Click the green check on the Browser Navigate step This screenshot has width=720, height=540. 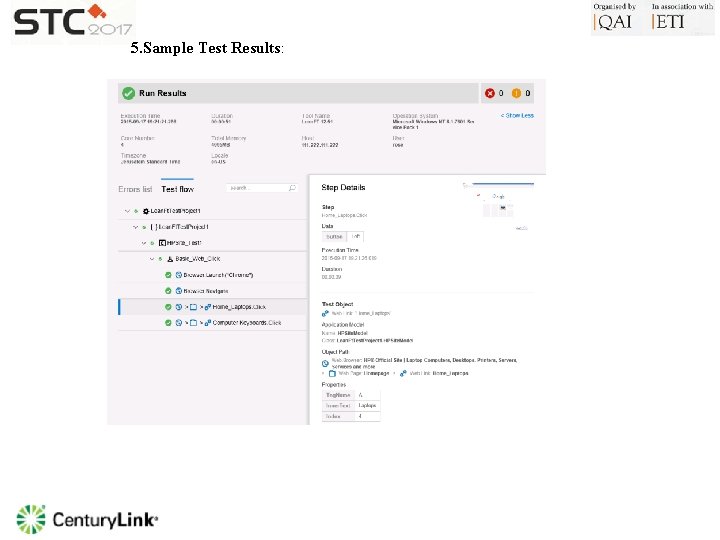(x=168, y=291)
